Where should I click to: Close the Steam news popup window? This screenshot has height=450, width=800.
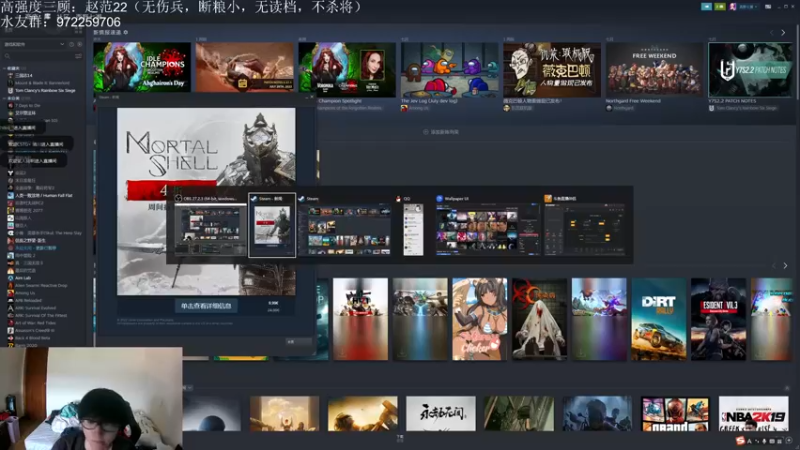312,97
